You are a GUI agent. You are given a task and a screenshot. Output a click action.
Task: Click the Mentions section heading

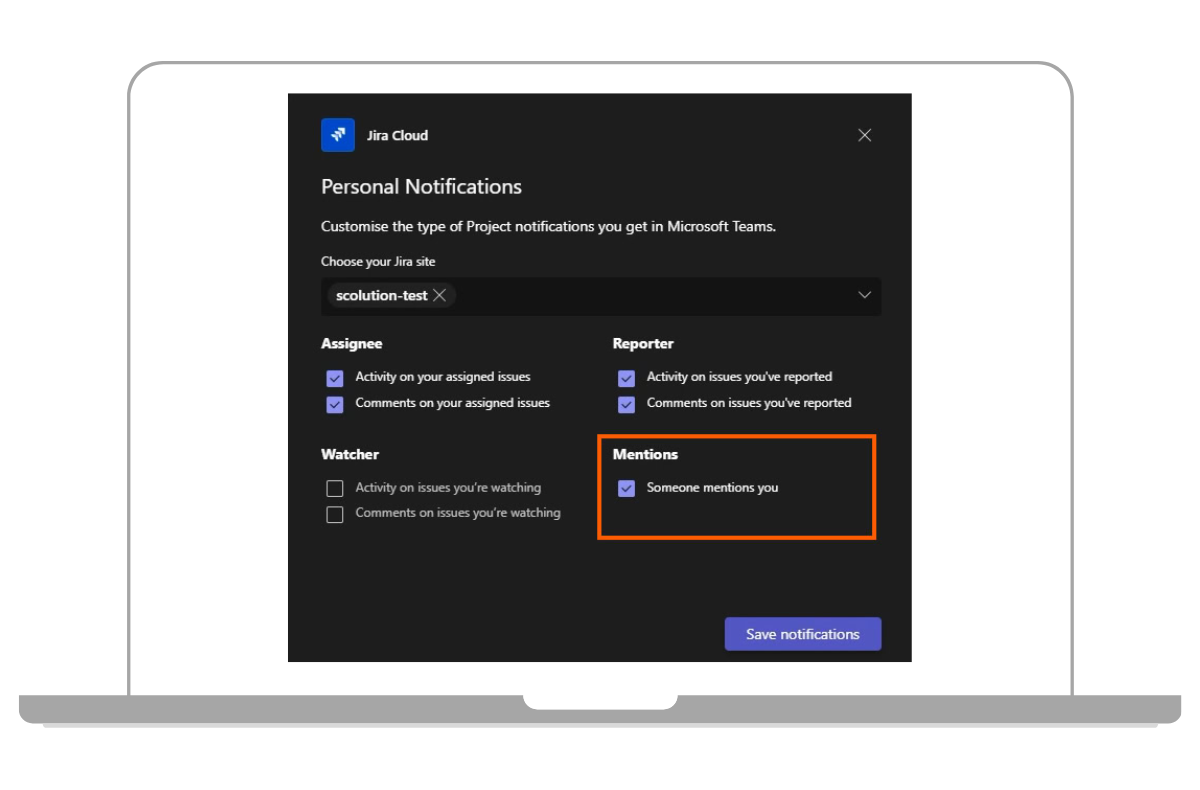coord(645,454)
